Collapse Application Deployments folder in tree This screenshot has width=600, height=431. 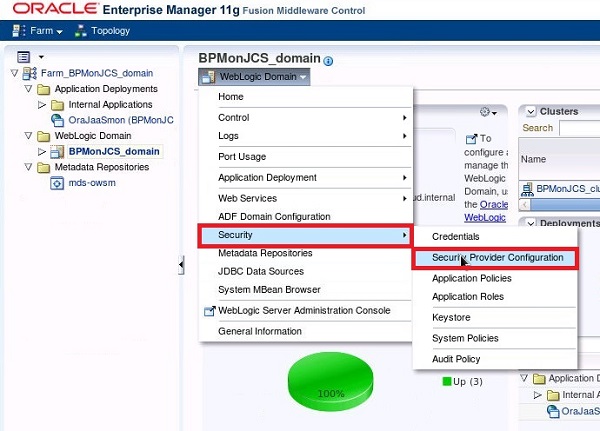(28, 89)
